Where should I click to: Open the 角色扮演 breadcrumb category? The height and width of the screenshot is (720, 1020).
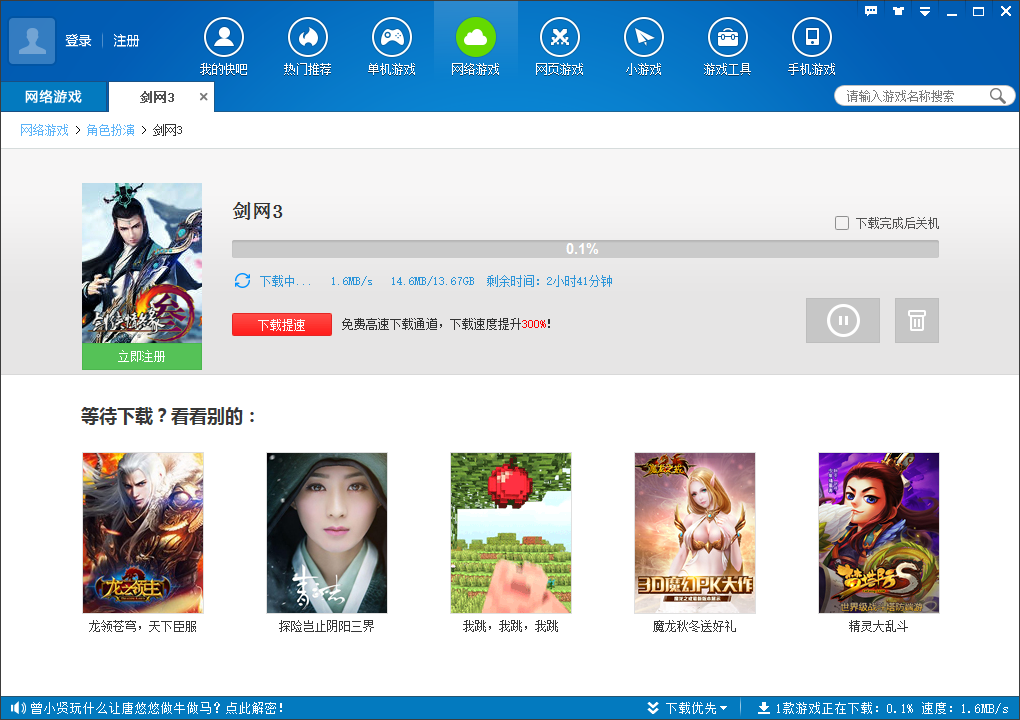[110, 130]
